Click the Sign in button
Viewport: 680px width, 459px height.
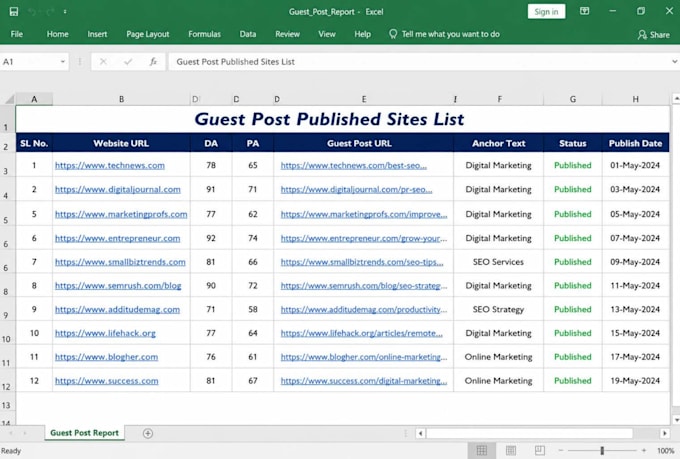pos(546,12)
